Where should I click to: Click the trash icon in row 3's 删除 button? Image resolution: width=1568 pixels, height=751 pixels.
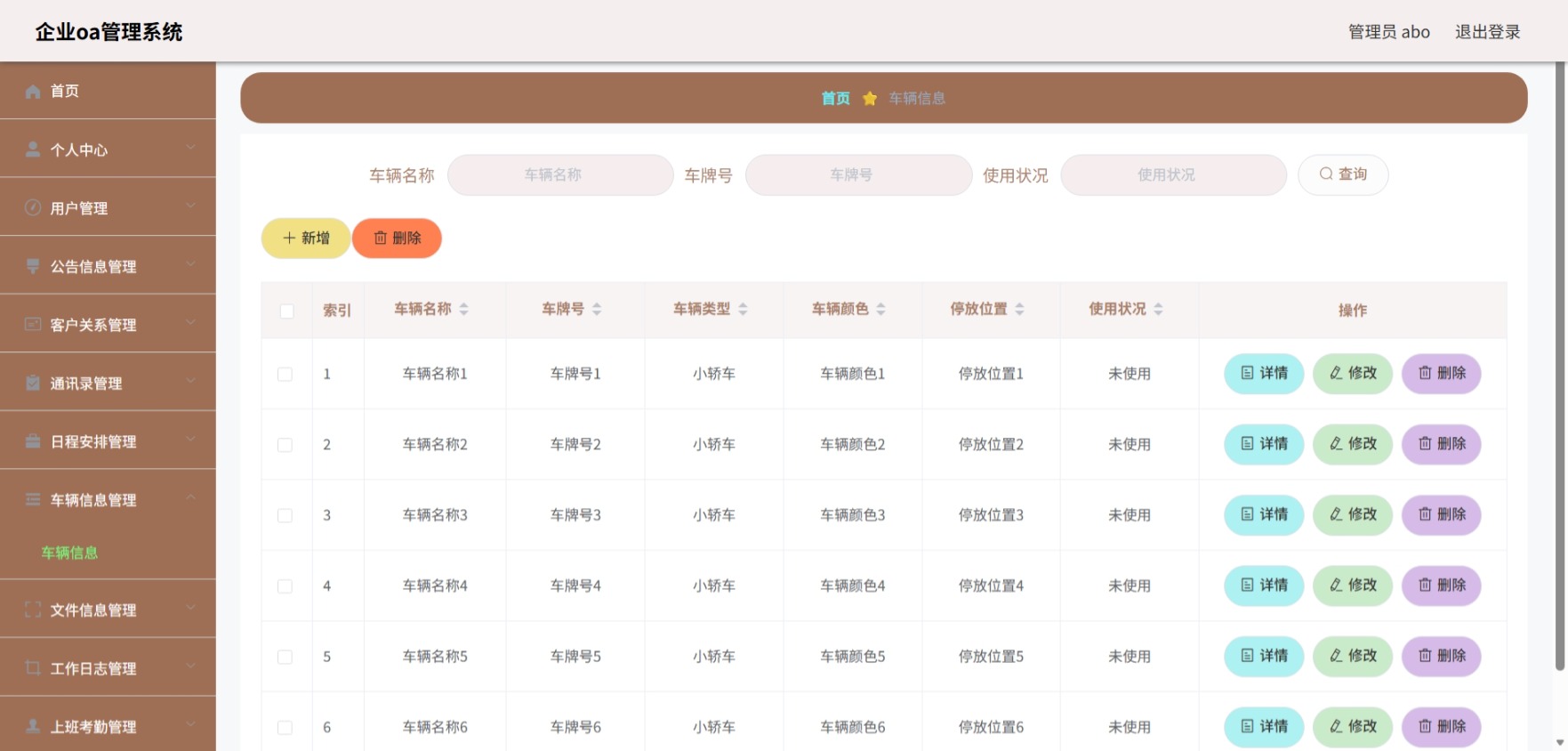pos(1425,514)
